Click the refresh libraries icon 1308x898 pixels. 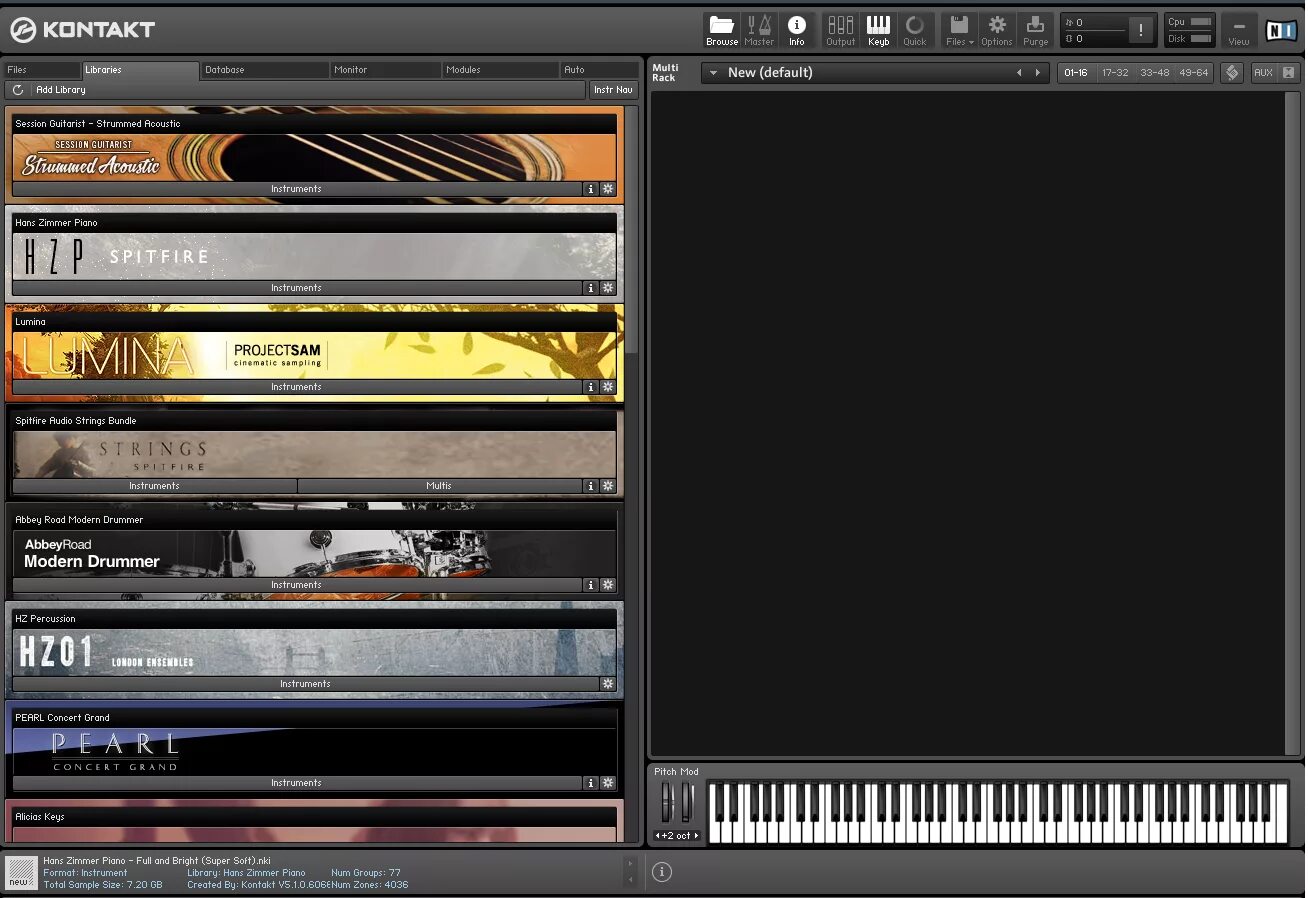coord(18,90)
